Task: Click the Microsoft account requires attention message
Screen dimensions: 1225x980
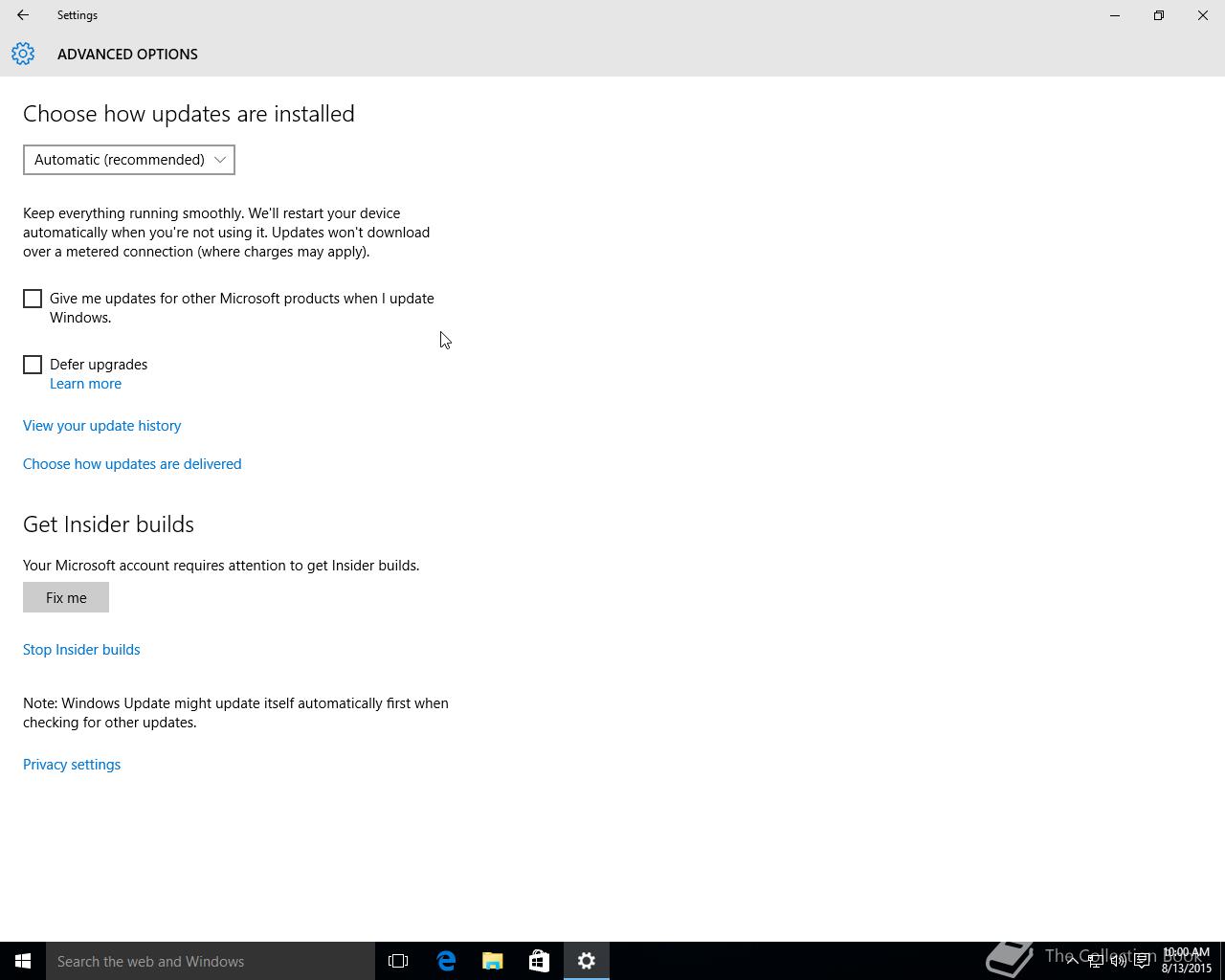Action: tap(221, 566)
